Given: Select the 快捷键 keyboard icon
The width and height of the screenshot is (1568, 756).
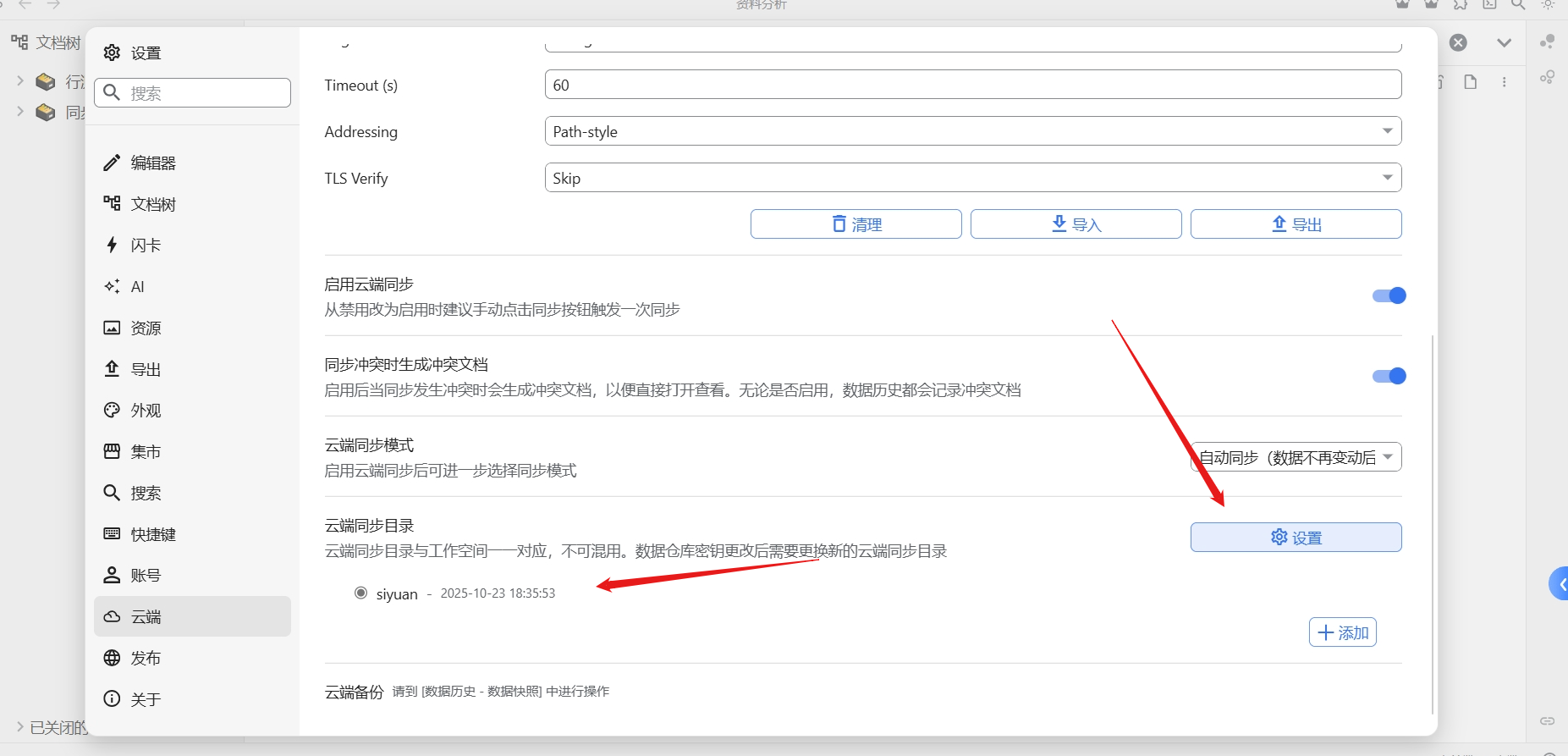Looking at the screenshot, I should point(112,533).
